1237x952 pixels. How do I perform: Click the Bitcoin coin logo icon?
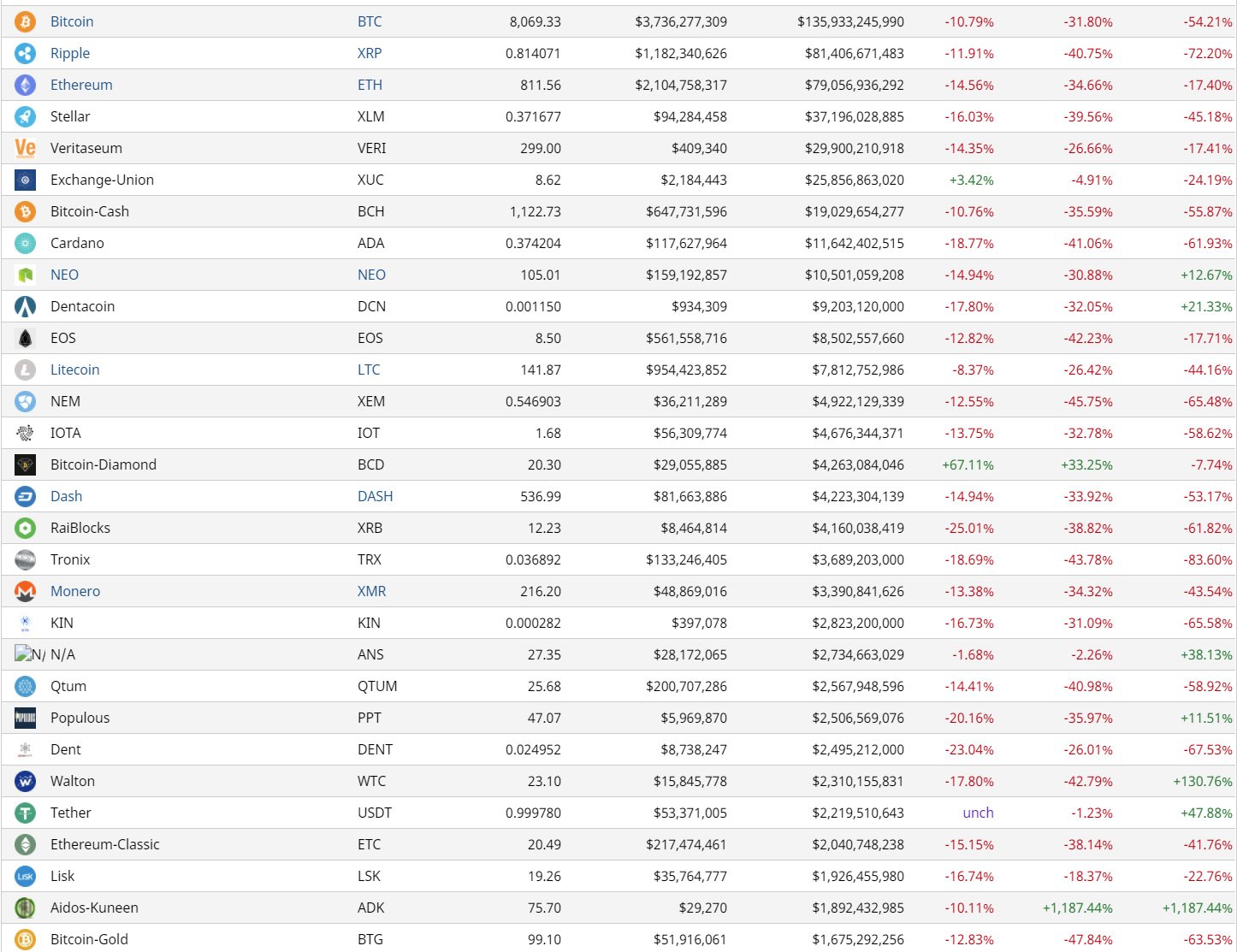click(x=26, y=21)
